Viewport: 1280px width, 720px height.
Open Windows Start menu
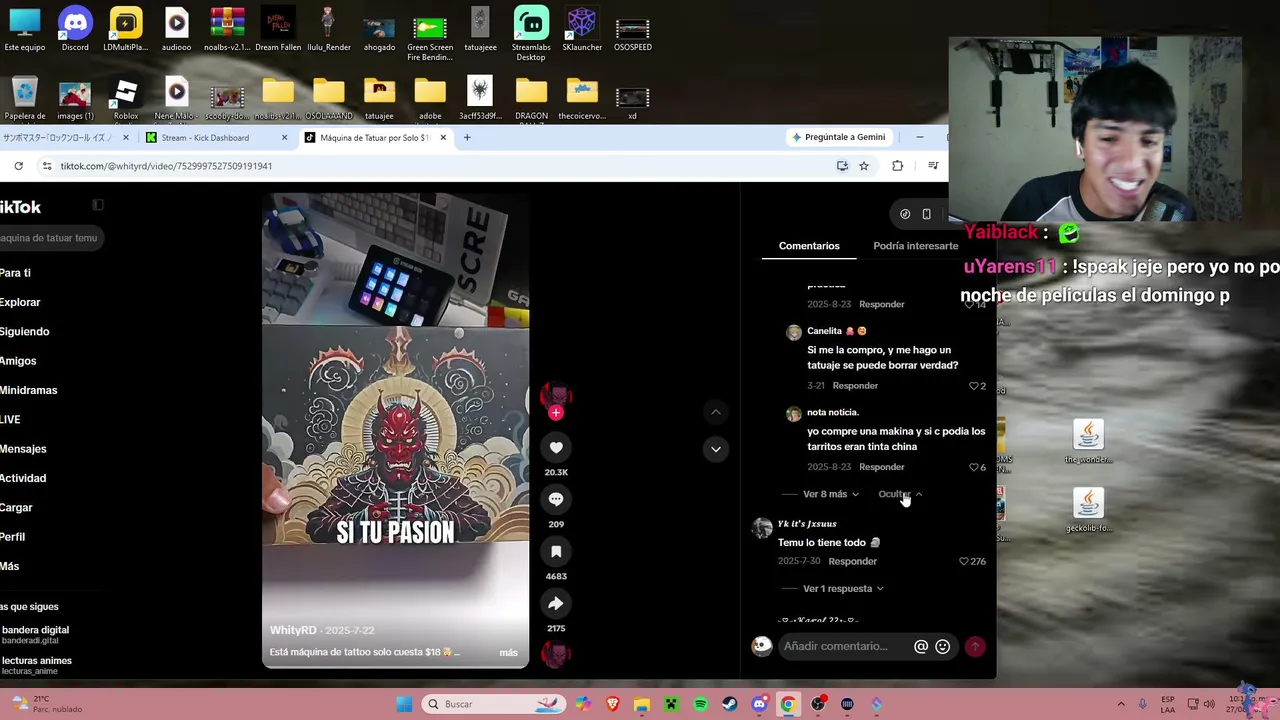click(x=404, y=704)
